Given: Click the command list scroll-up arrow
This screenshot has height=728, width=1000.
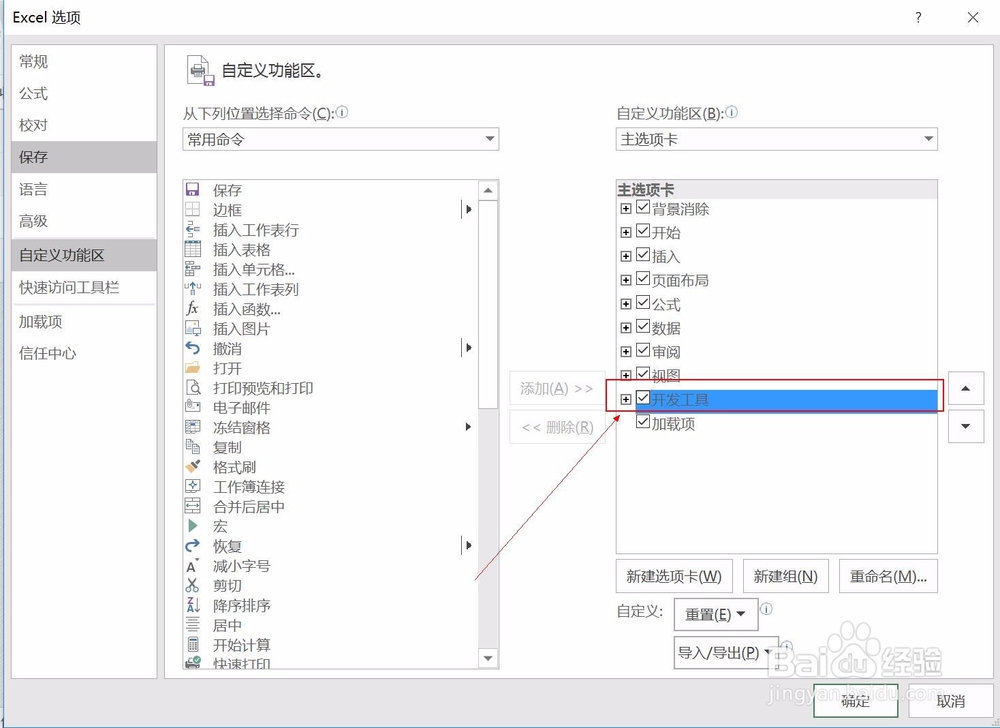Looking at the screenshot, I should tap(488, 191).
